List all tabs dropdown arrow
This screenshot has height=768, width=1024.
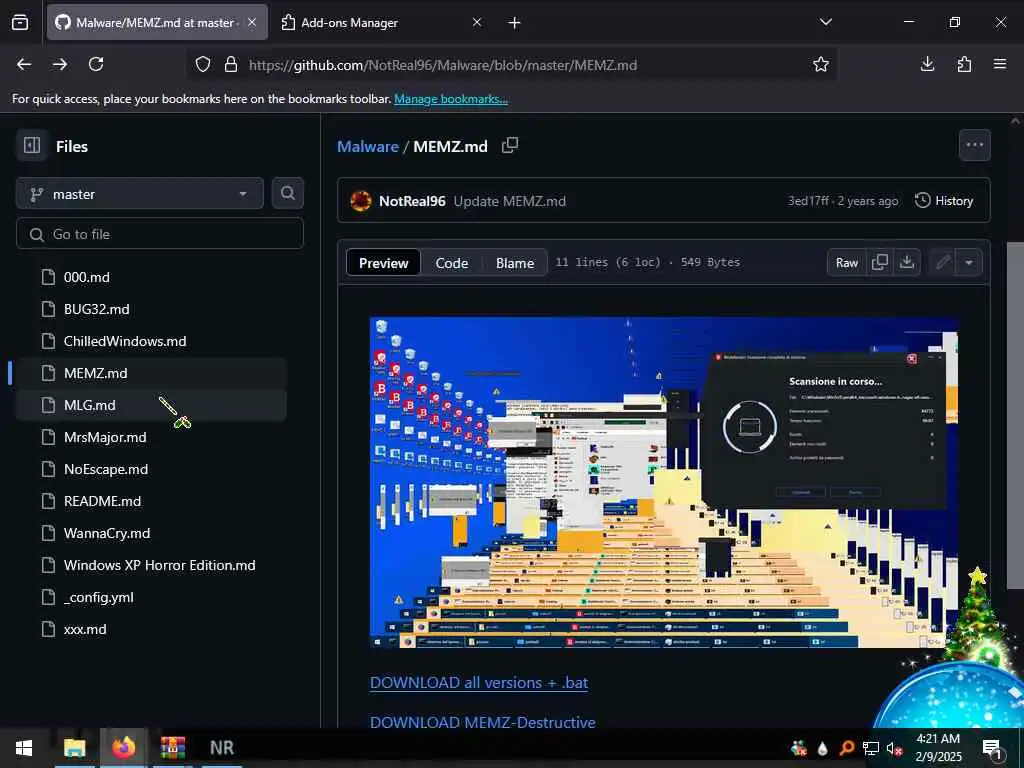[826, 22]
